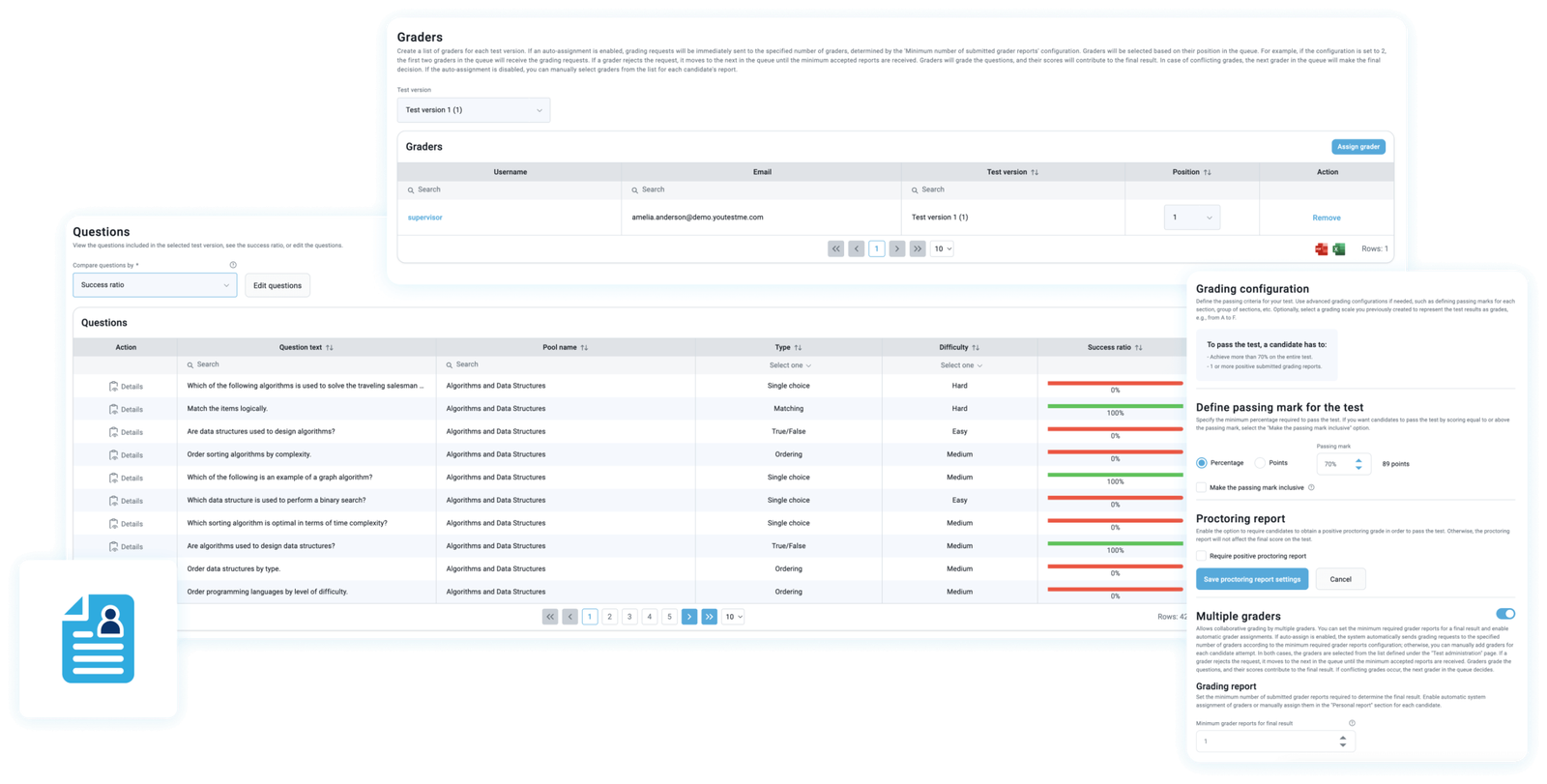This screenshot has width=1547, height=784.
Task: Jump to last page of questions
Action: (709, 617)
